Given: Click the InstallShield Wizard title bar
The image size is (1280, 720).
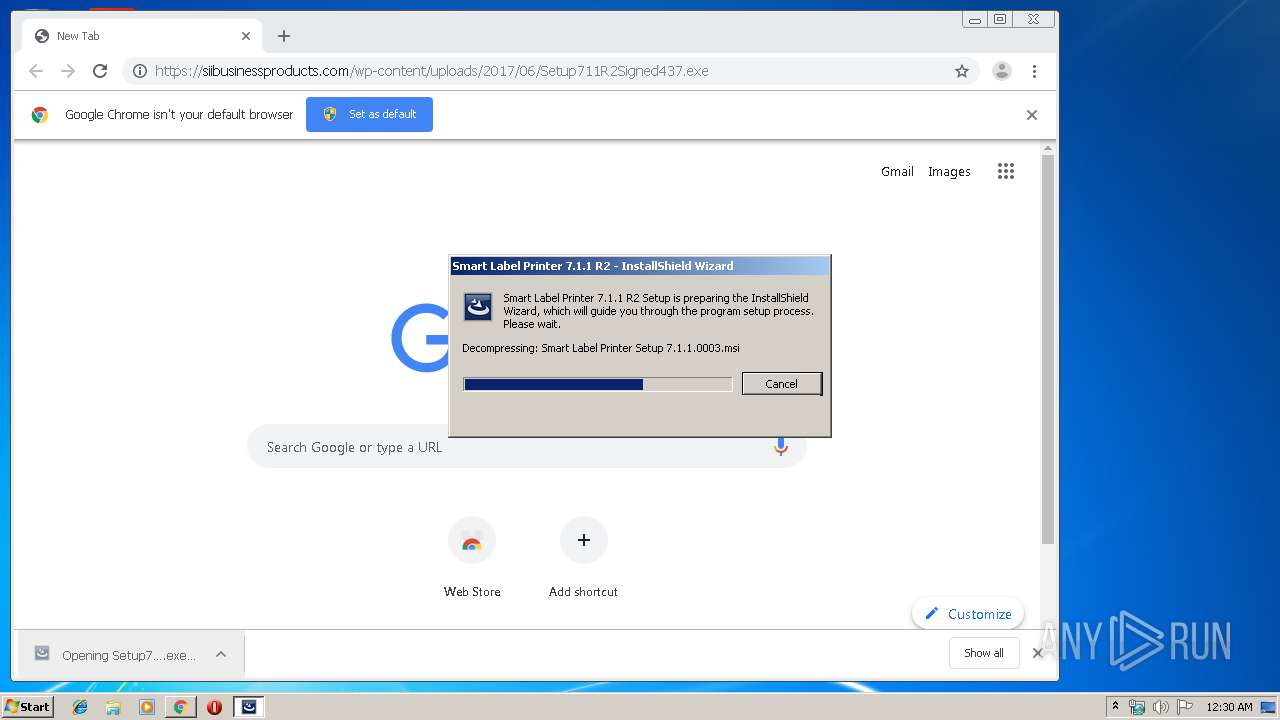Looking at the screenshot, I should [x=640, y=266].
